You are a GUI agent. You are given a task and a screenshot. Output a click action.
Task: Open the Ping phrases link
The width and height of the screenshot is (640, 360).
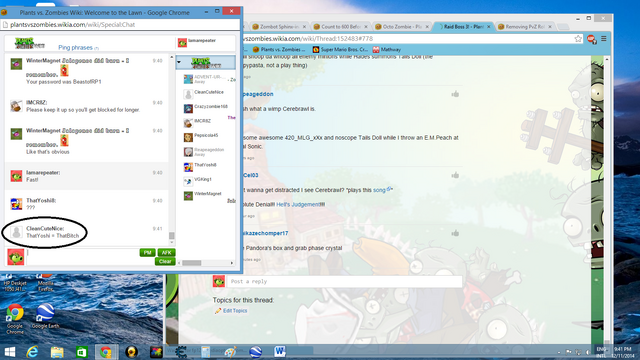[76, 48]
